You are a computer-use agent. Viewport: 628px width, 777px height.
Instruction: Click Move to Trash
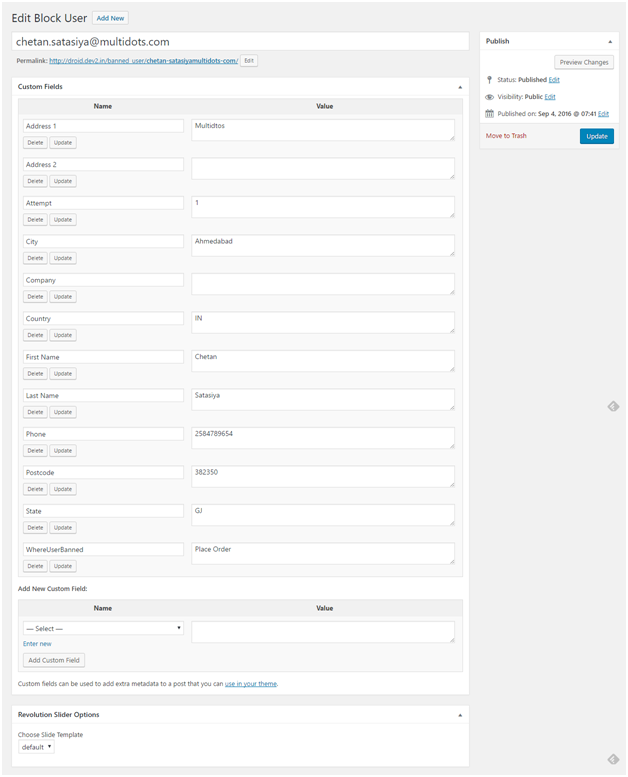[506, 136]
